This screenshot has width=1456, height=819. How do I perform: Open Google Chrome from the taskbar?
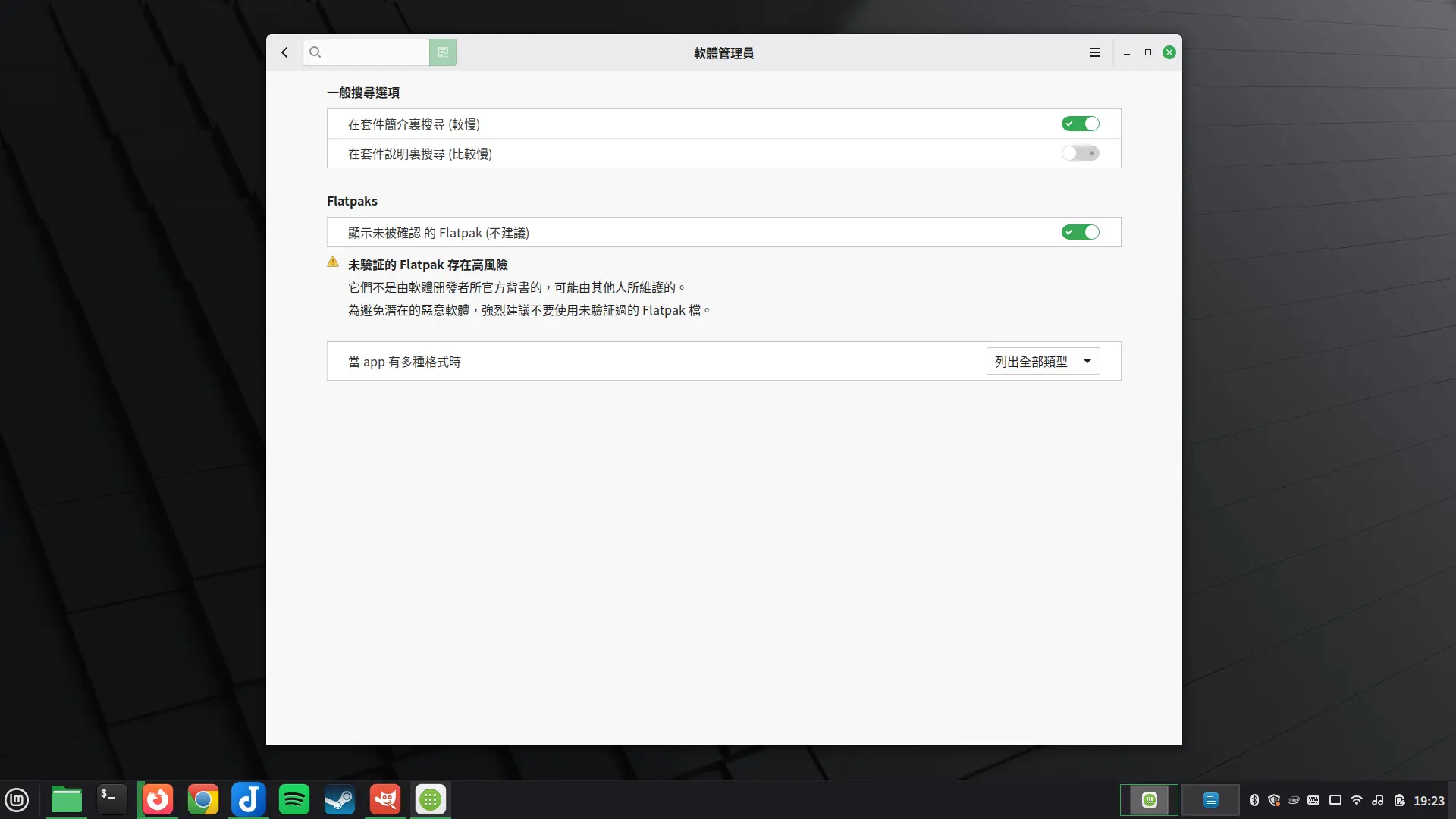click(202, 799)
